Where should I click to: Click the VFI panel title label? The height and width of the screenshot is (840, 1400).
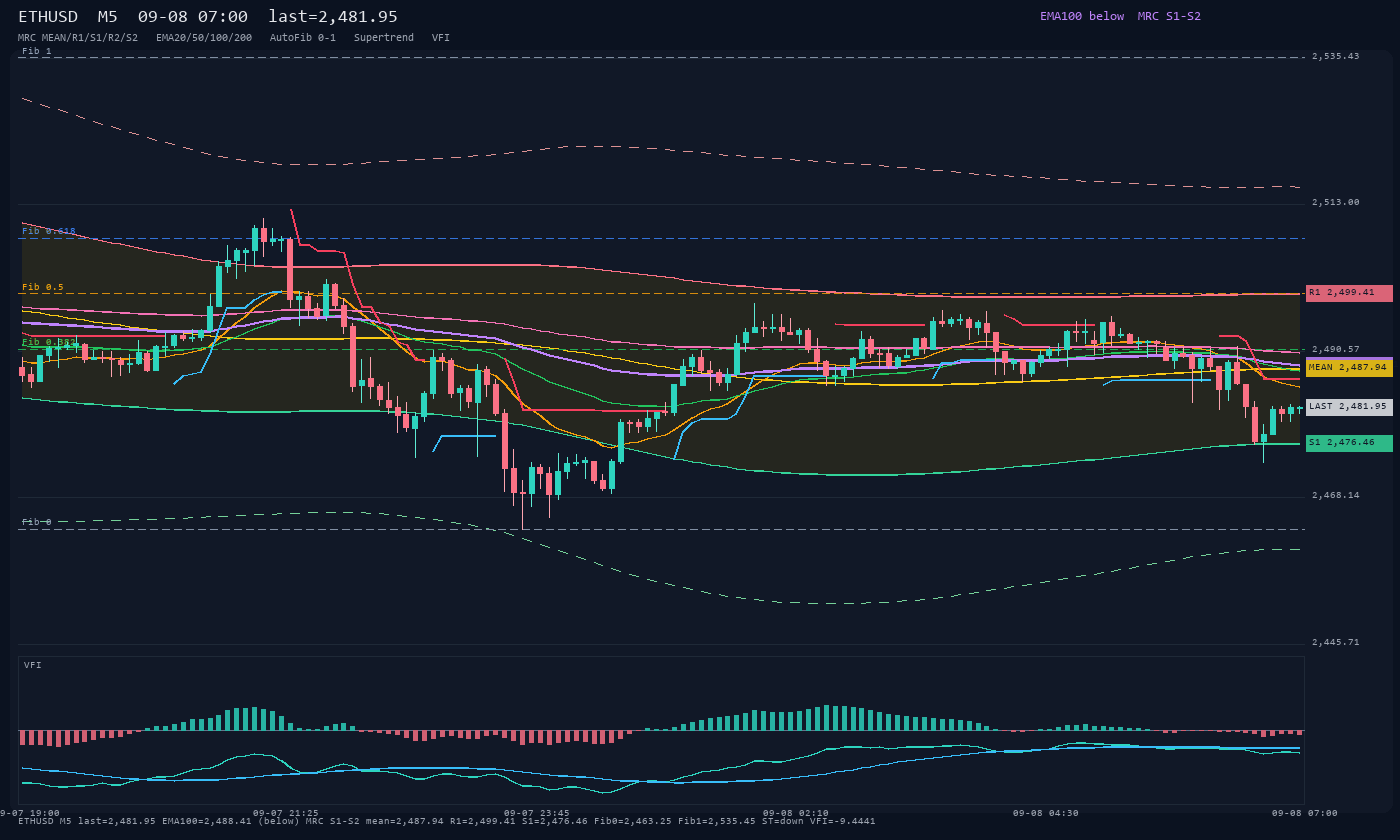click(33, 665)
